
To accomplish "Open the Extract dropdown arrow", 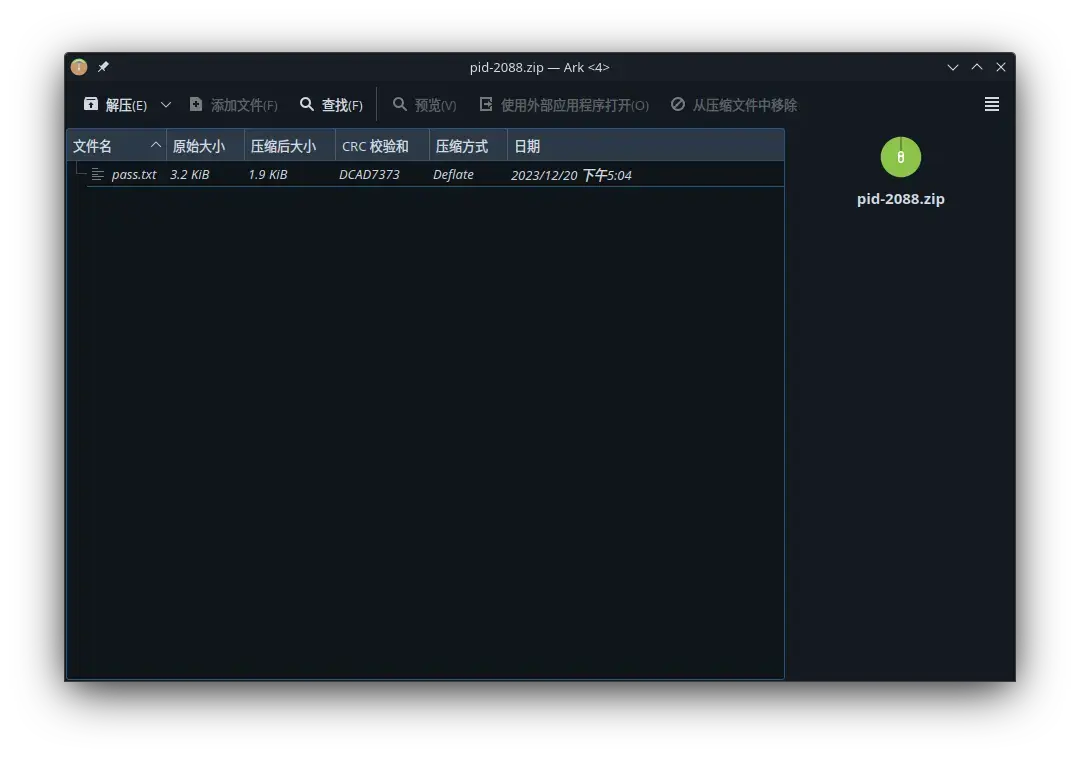I will click(166, 105).
